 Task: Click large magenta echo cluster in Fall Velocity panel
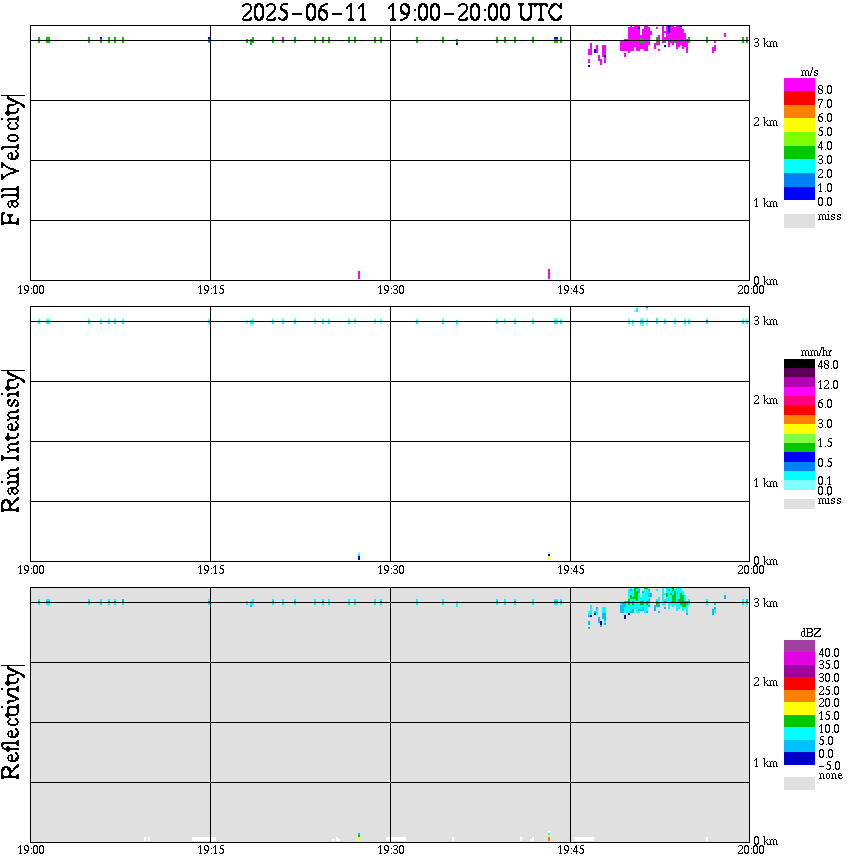653,40
